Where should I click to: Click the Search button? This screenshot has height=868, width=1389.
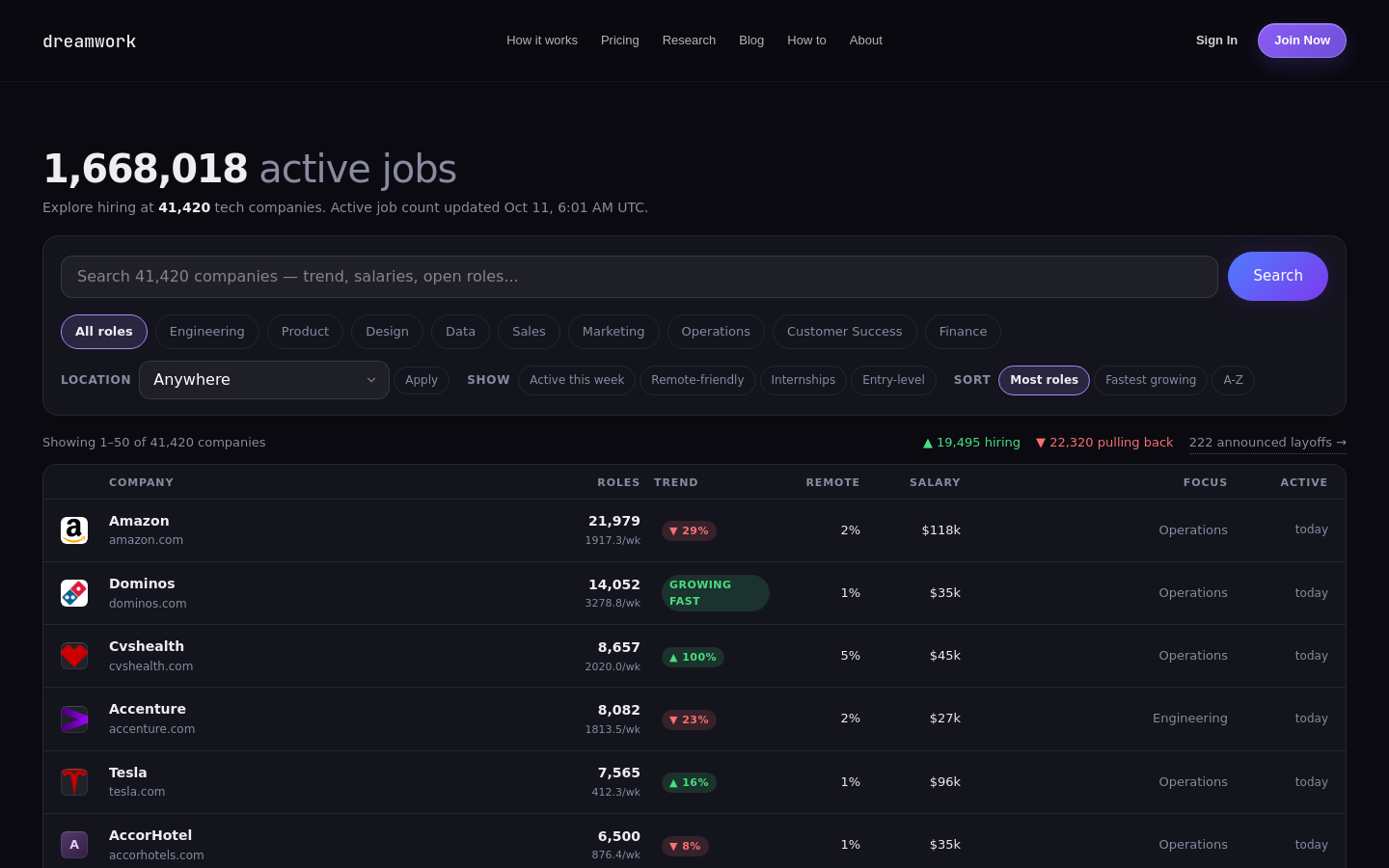pyautogui.click(x=1278, y=276)
